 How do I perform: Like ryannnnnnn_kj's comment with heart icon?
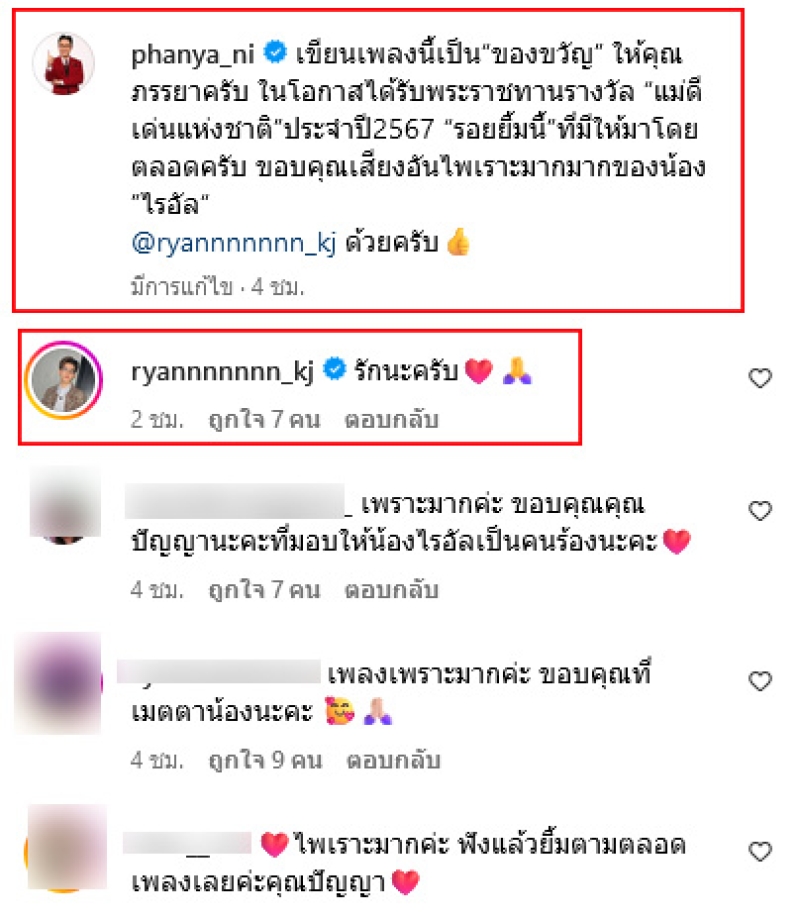click(760, 378)
